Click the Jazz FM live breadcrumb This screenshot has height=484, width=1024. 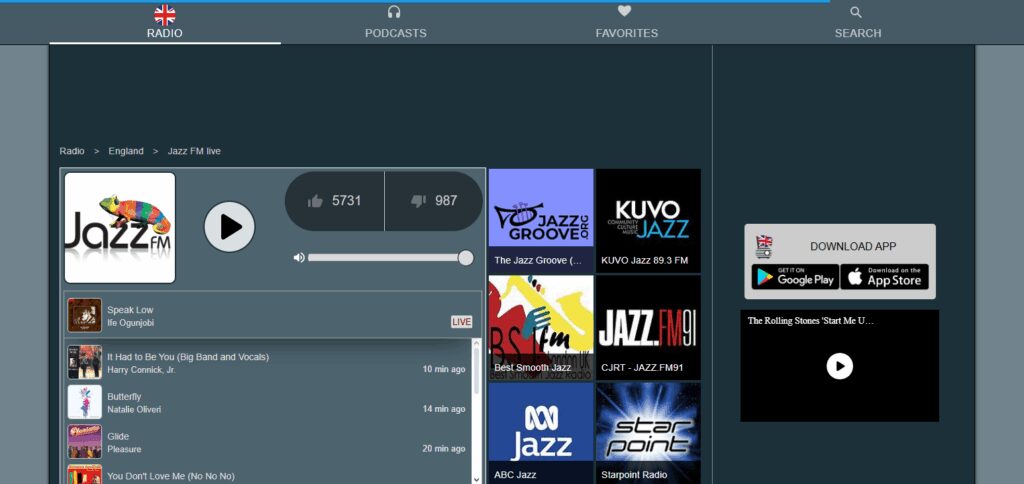click(x=194, y=151)
